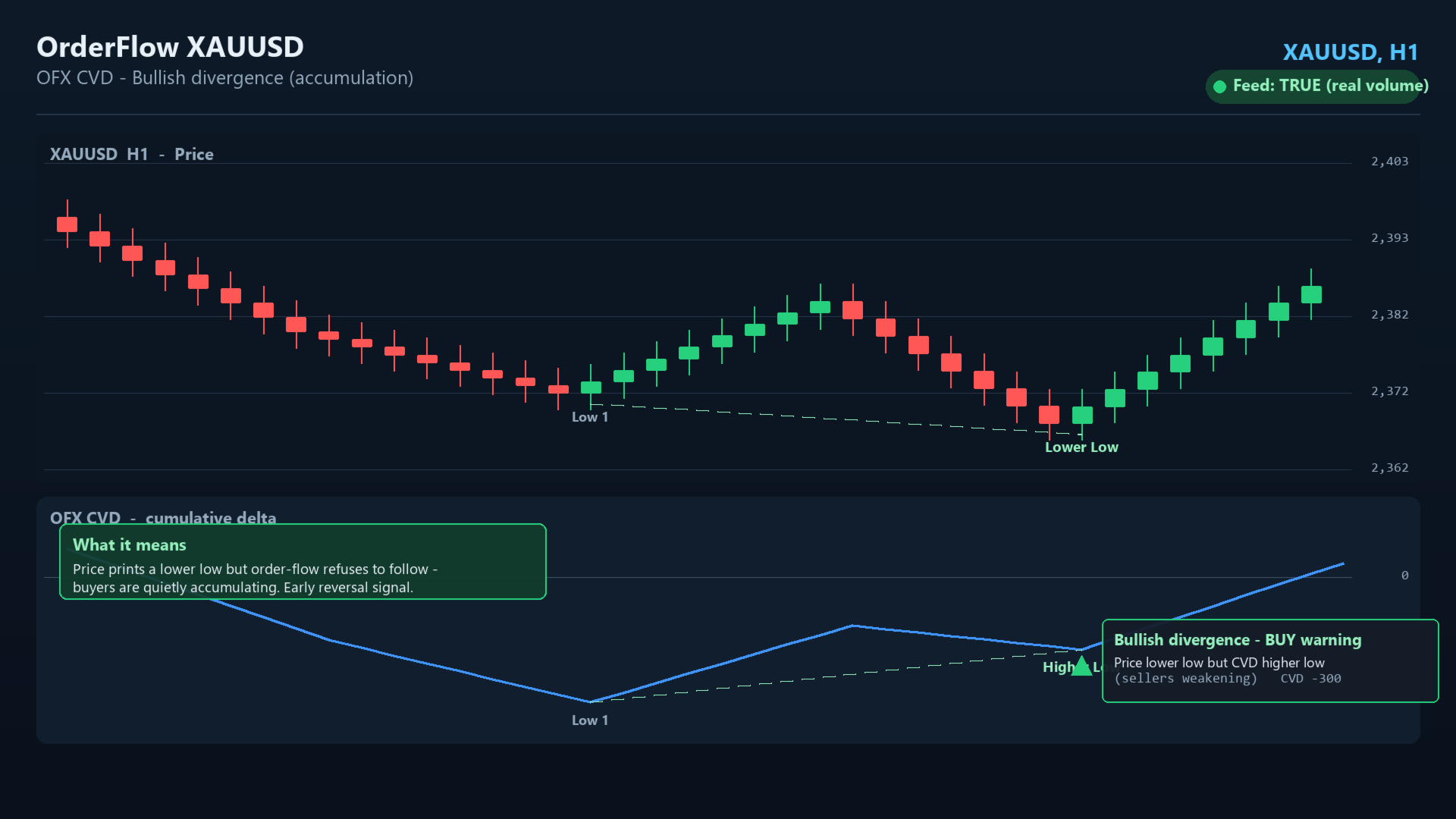Click the subtitle OFX CVD - Bullish divergence (accumulation)
The width and height of the screenshot is (1456, 819).
coord(224,78)
